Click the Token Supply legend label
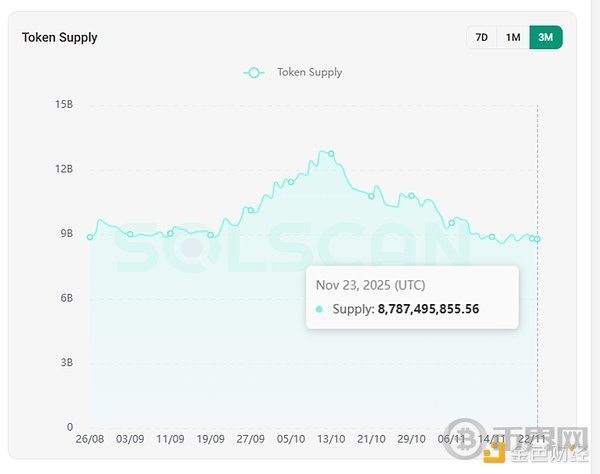The width and height of the screenshot is (600, 474). click(x=309, y=72)
